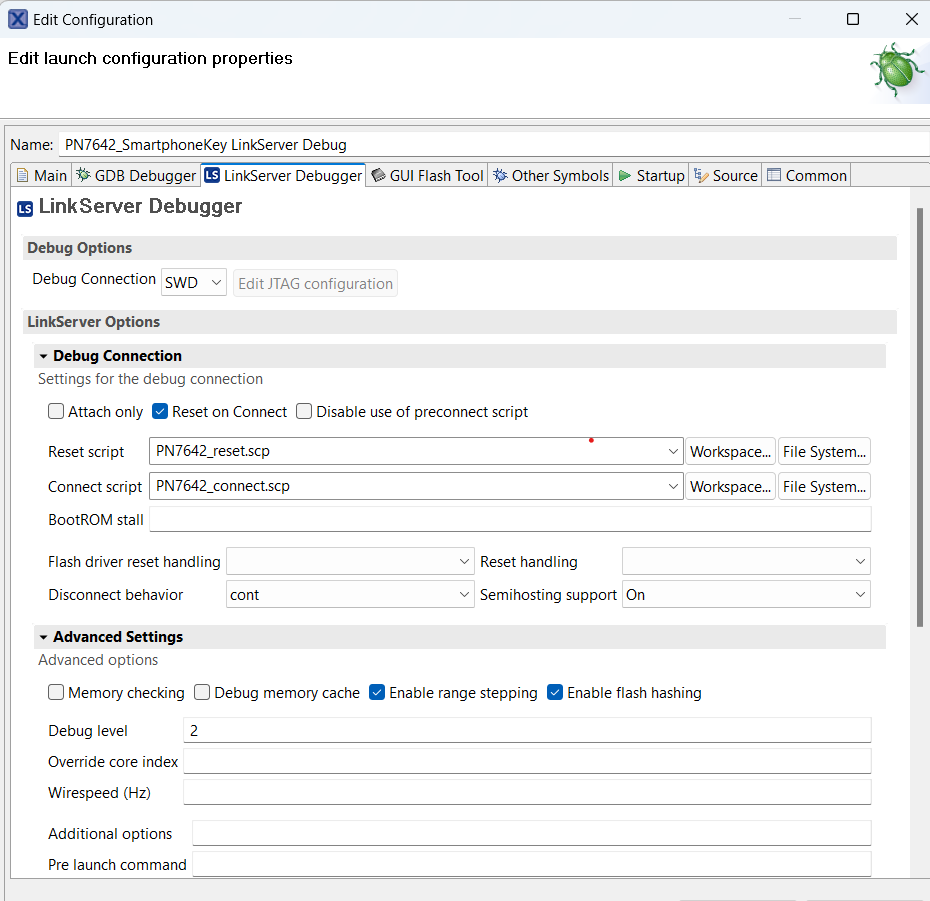Click the Pre launch command field
The image size is (930, 901).
click(x=531, y=864)
